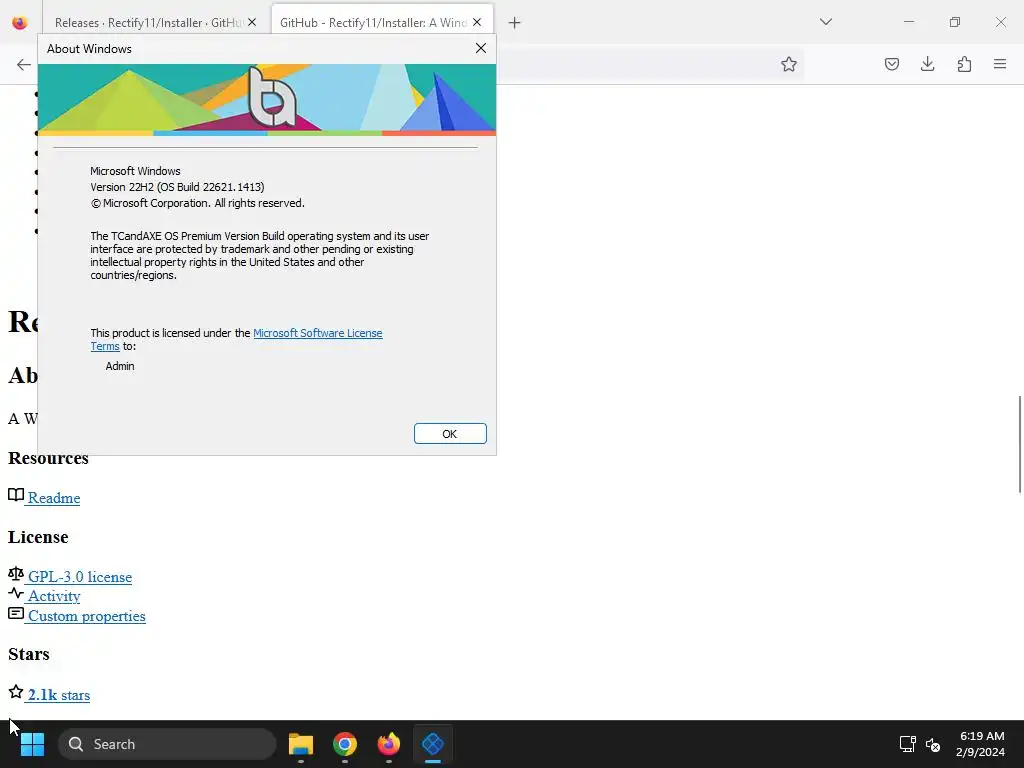The height and width of the screenshot is (768, 1024).
Task: Open the 2.1k stars link
Action: pos(59,695)
